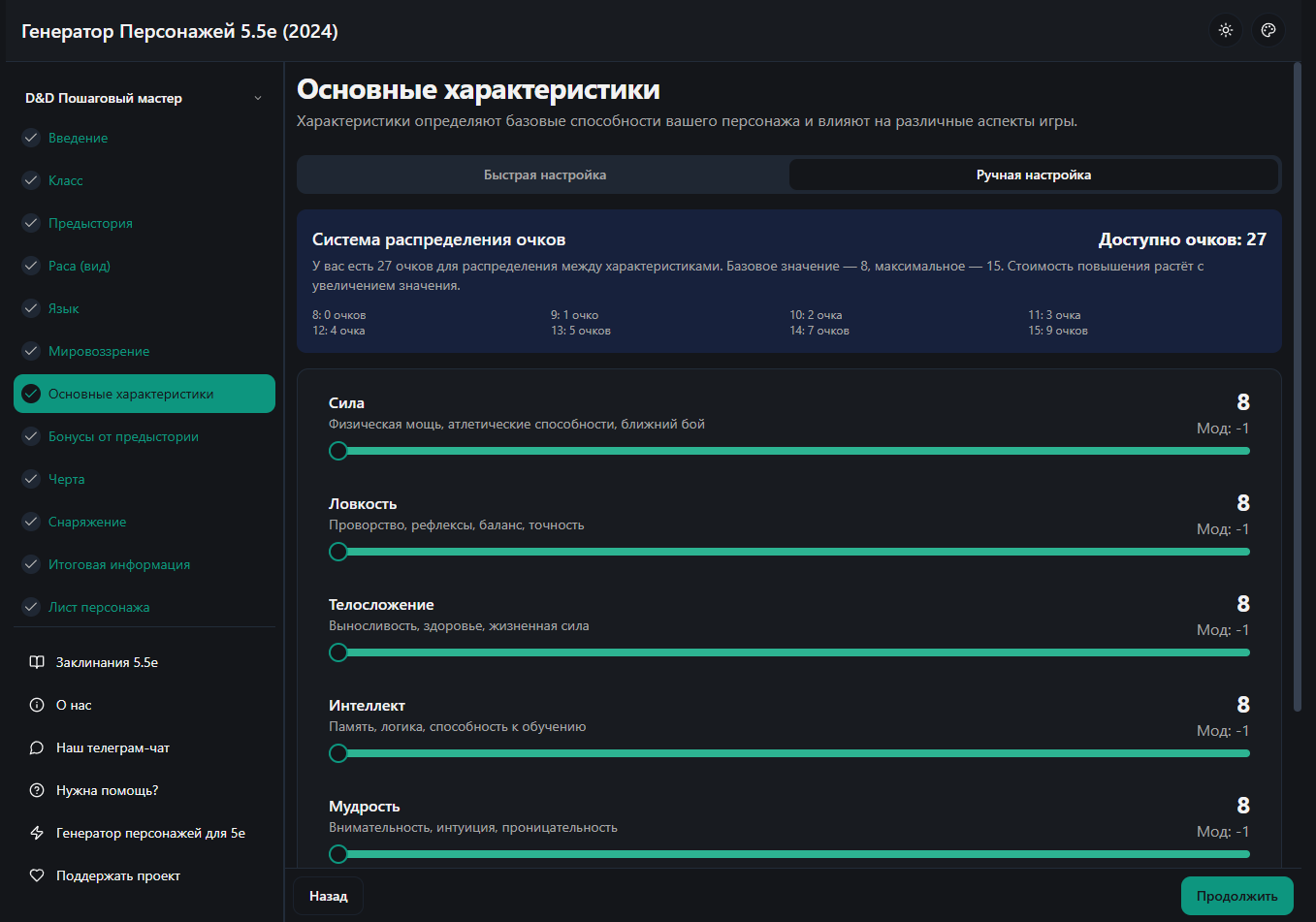Collapse the D&D Пошаговый мастер chevron
Viewport: 1316px width, 922px height.
coord(258,98)
